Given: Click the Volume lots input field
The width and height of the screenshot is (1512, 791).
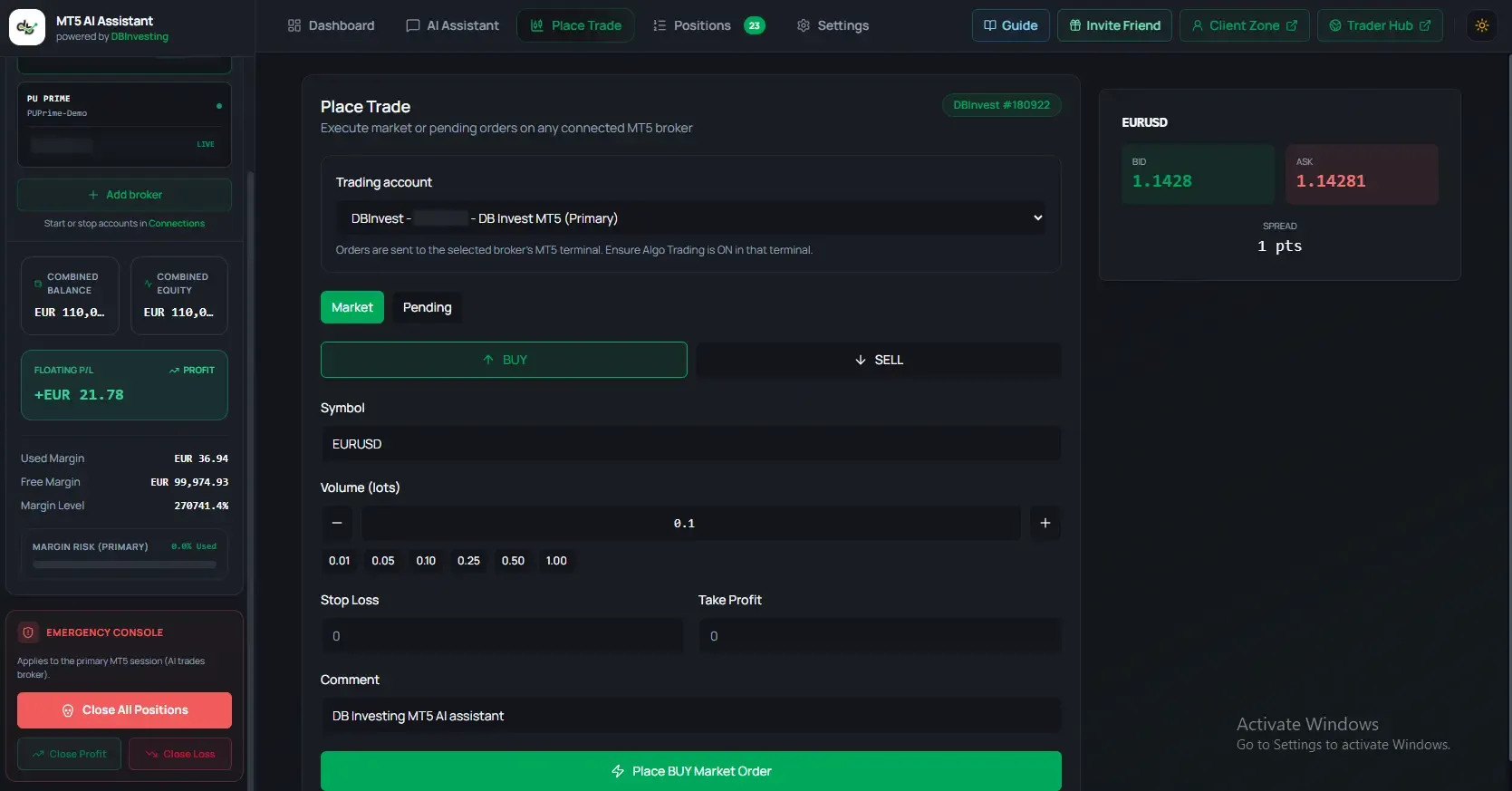Looking at the screenshot, I should point(690,523).
